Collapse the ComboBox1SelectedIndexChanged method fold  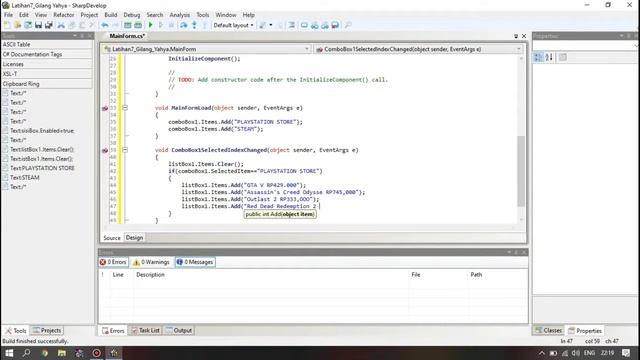point(125,150)
